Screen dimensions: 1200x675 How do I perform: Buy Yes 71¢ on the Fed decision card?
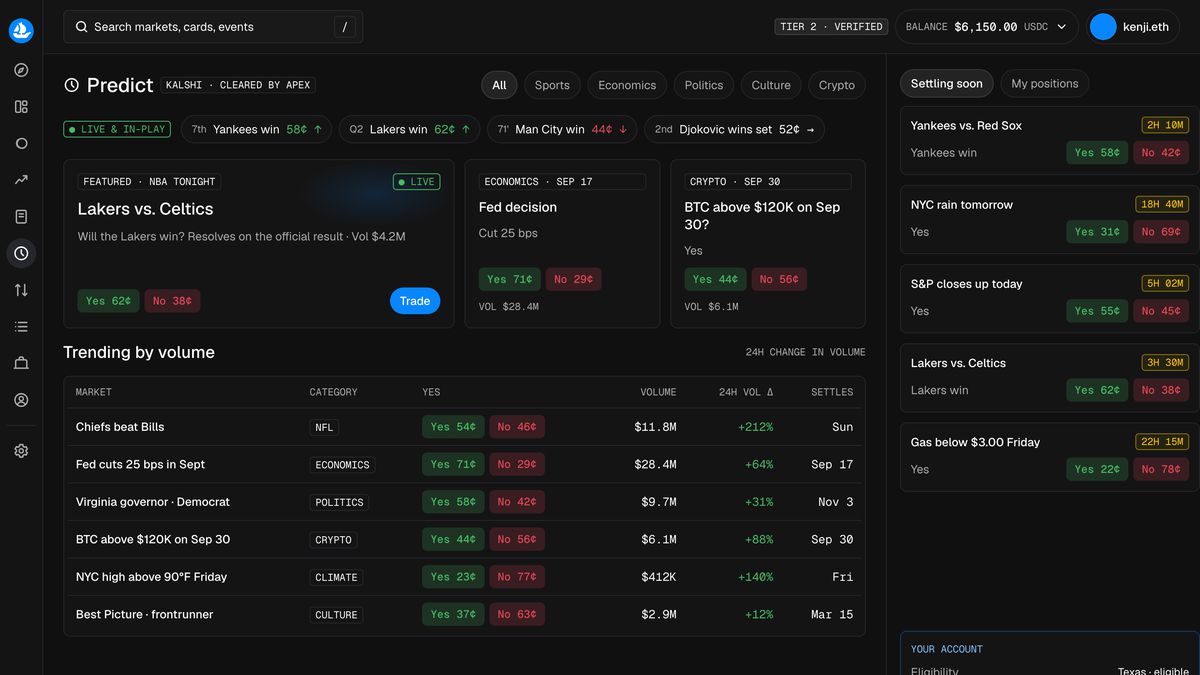coord(510,280)
